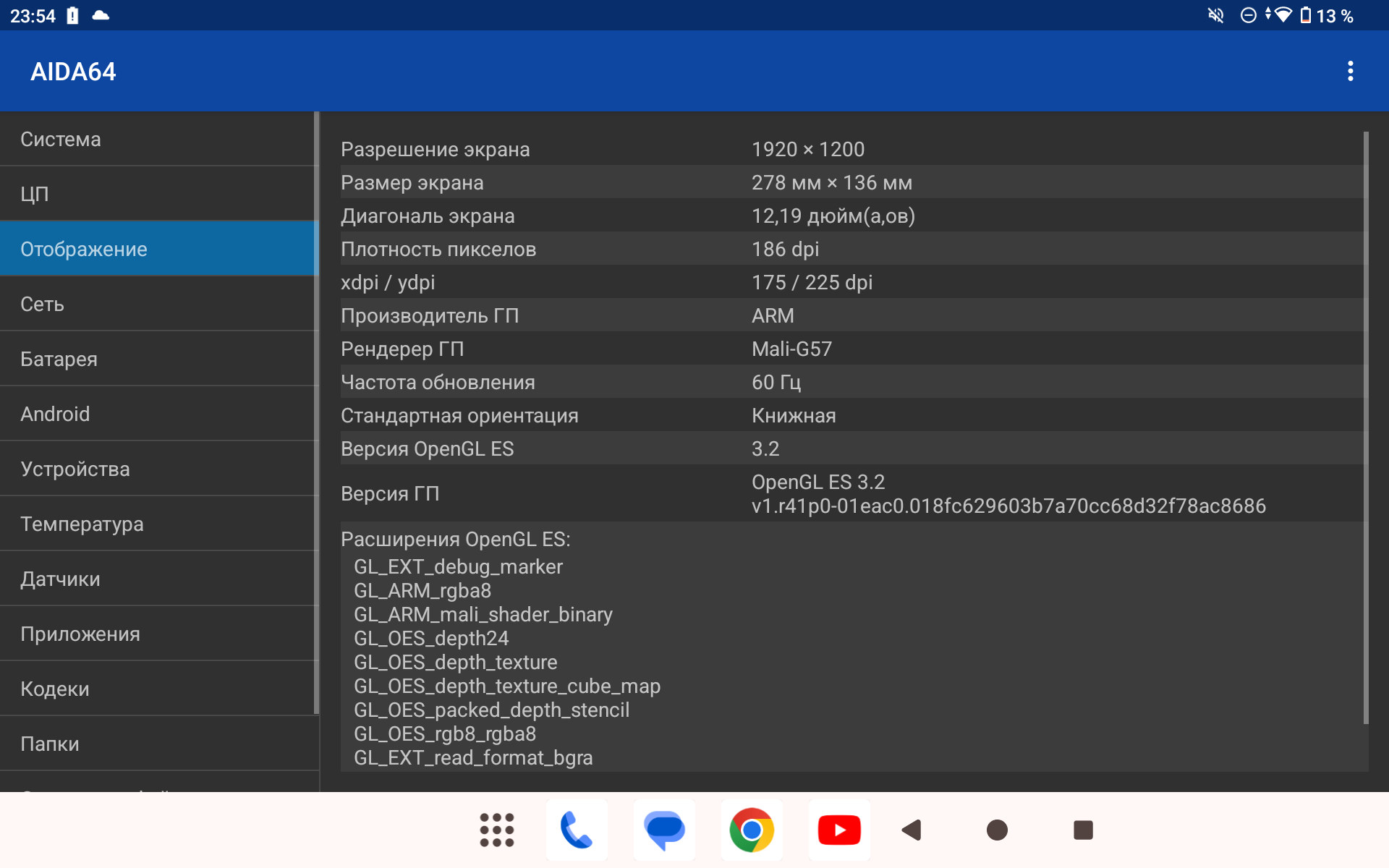Open the three-dot overflow menu
1389x868 pixels.
point(1350,71)
